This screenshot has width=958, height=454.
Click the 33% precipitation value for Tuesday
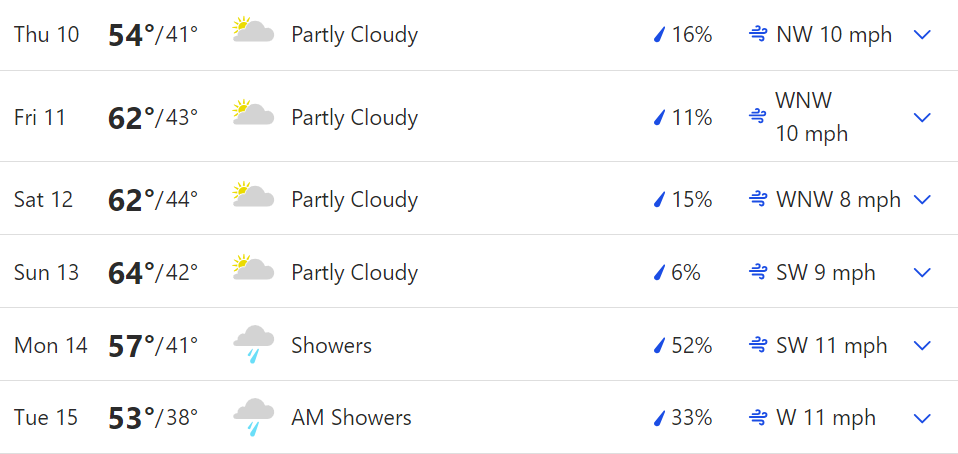click(692, 418)
